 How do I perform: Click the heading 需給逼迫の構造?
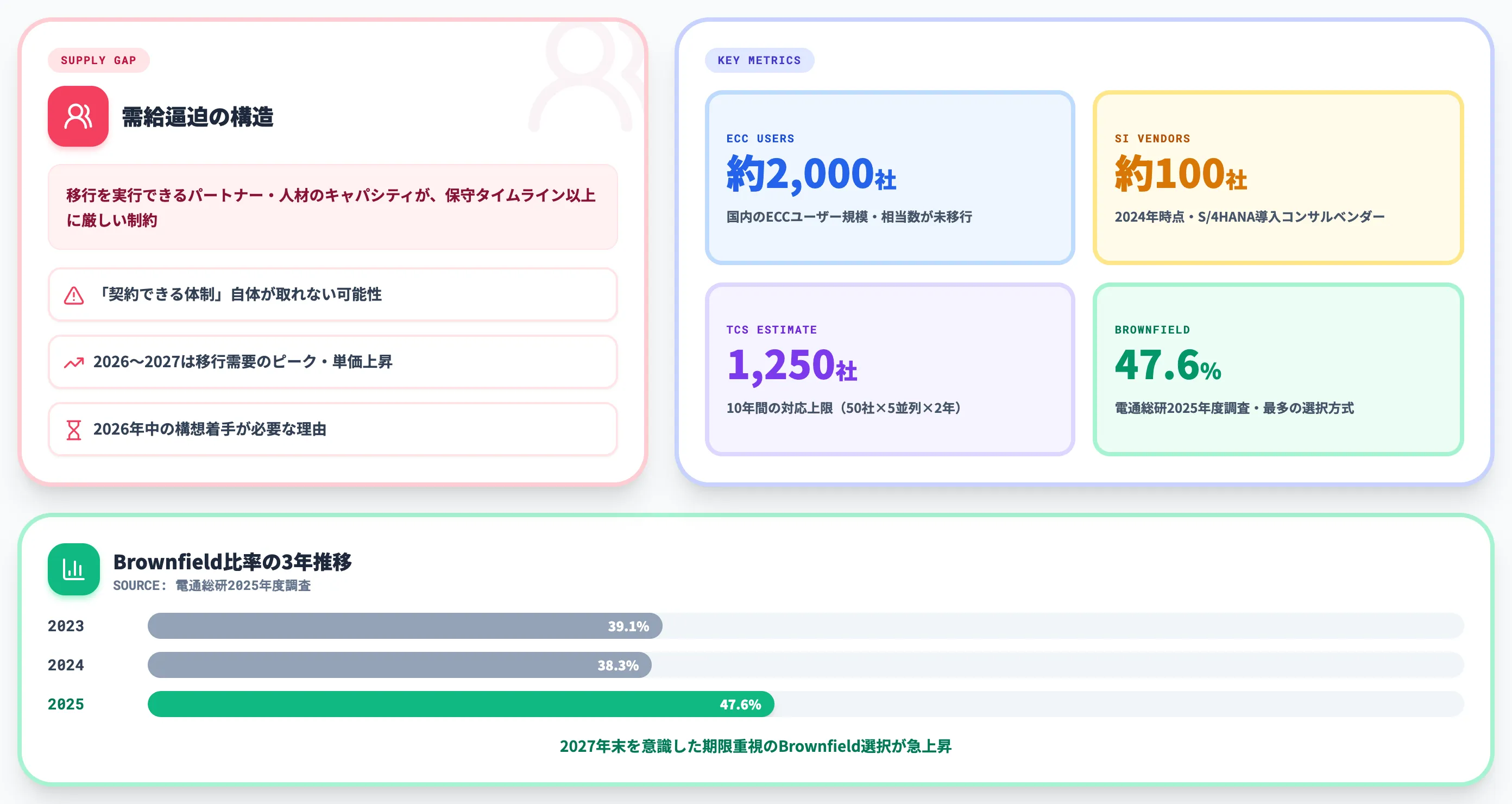(198, 117)
